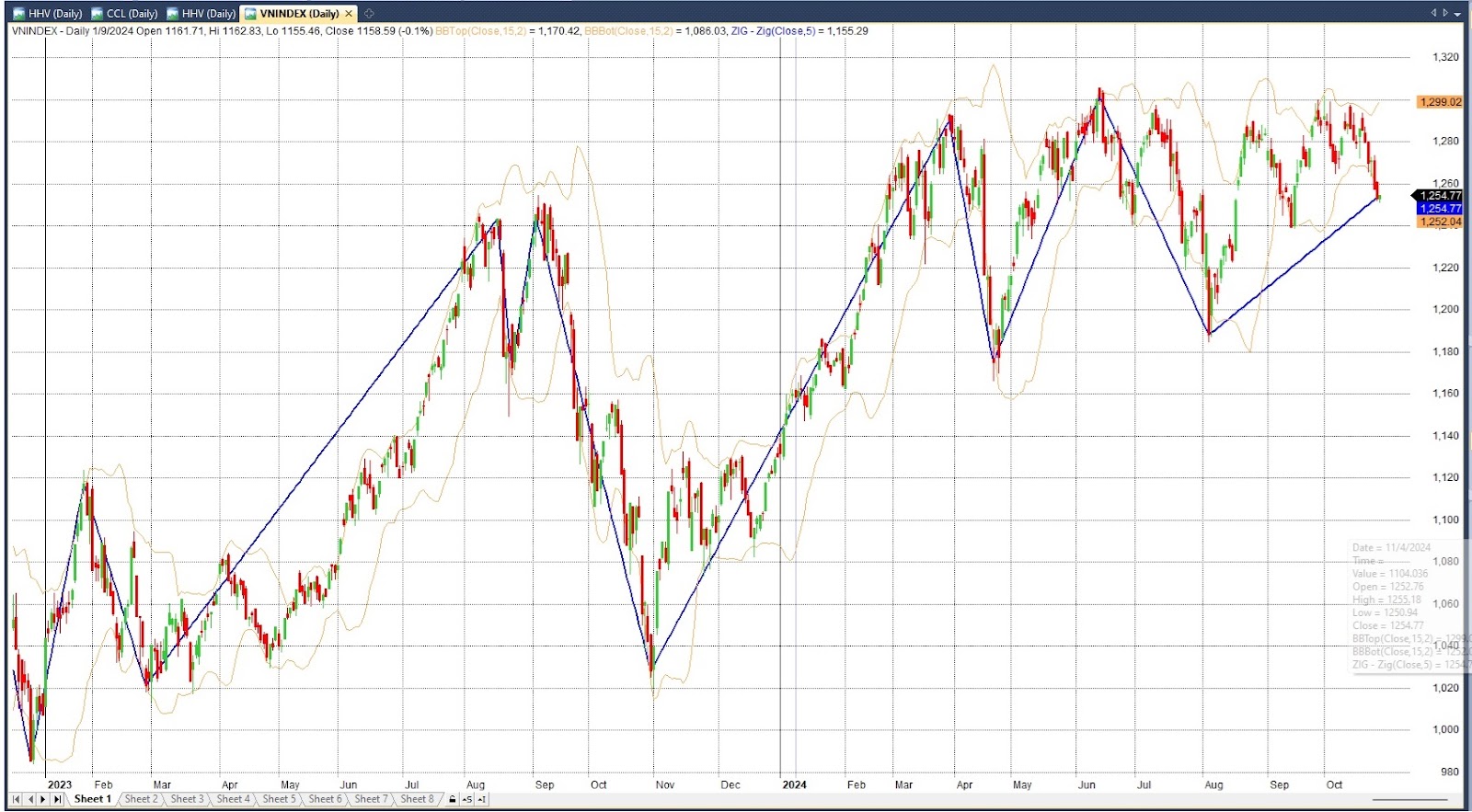Open the document tab list dropdown arrow

pyautogui.click(x=1458, y=13)
